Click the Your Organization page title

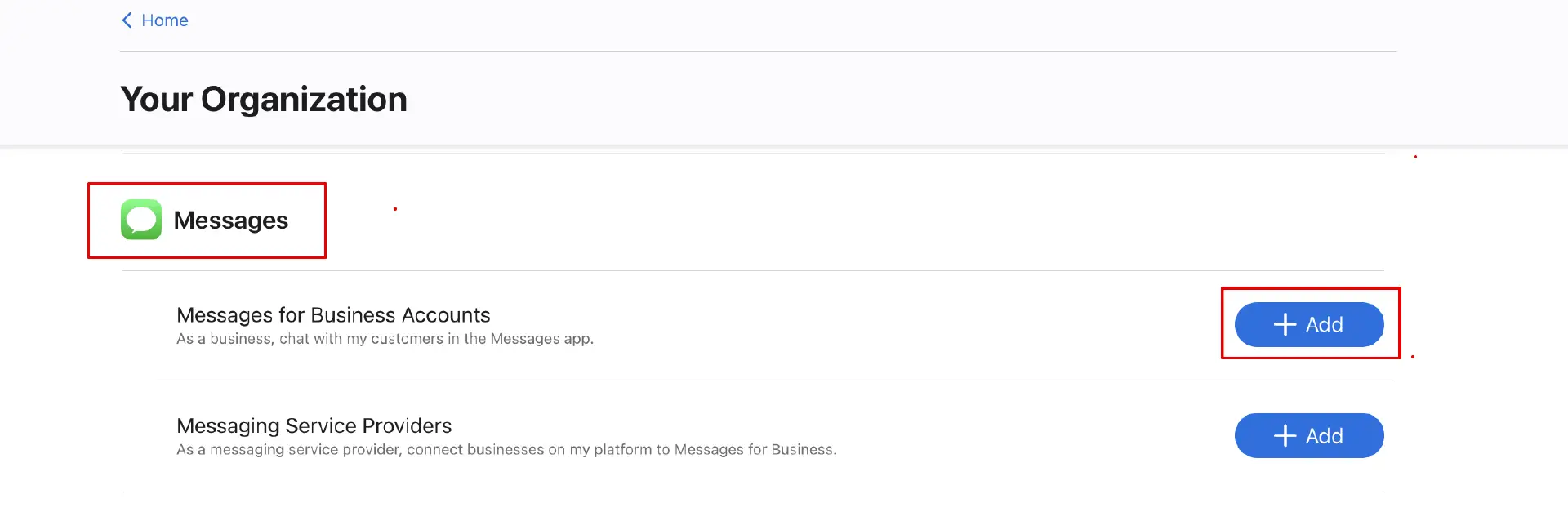263,100
